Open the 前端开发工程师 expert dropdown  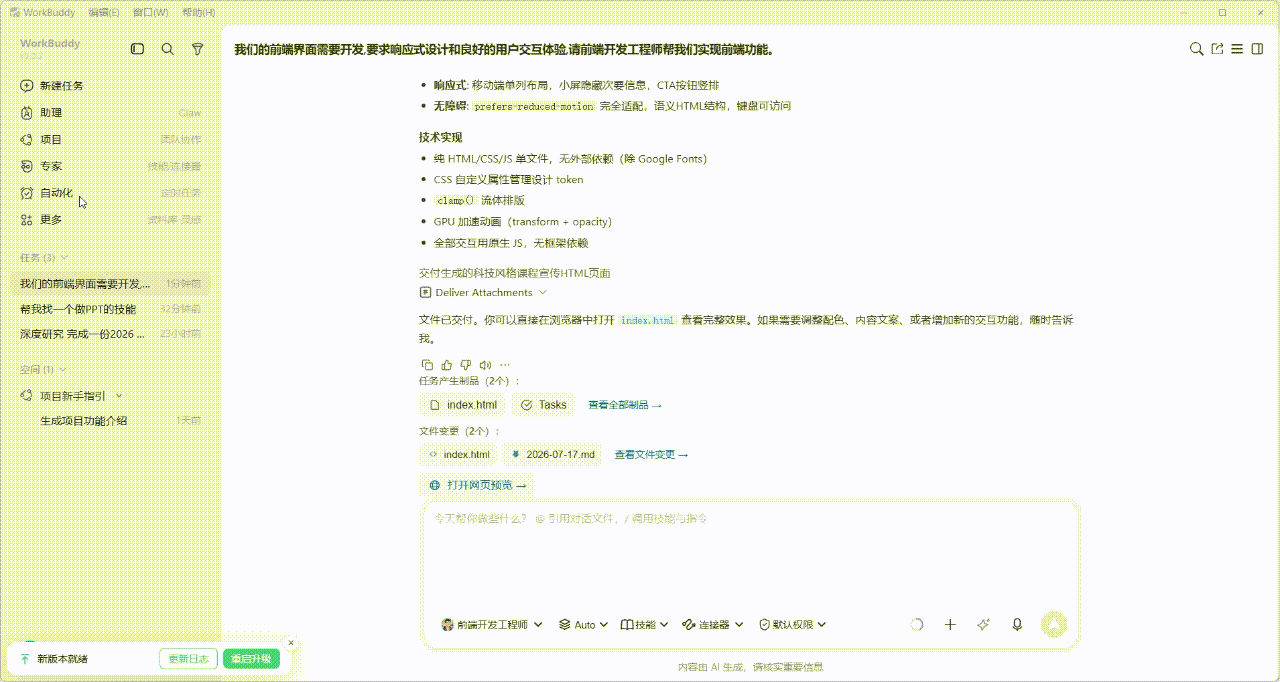492,624
